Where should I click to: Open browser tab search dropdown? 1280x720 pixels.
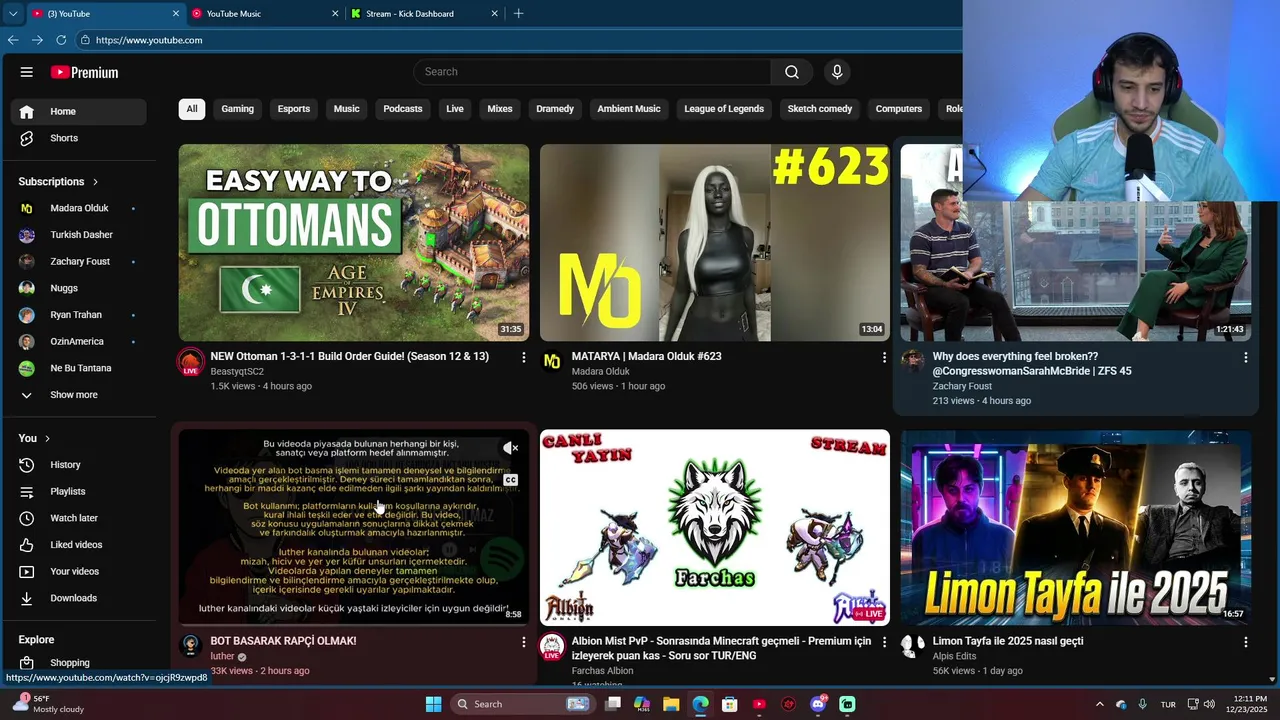pos(13,14)
